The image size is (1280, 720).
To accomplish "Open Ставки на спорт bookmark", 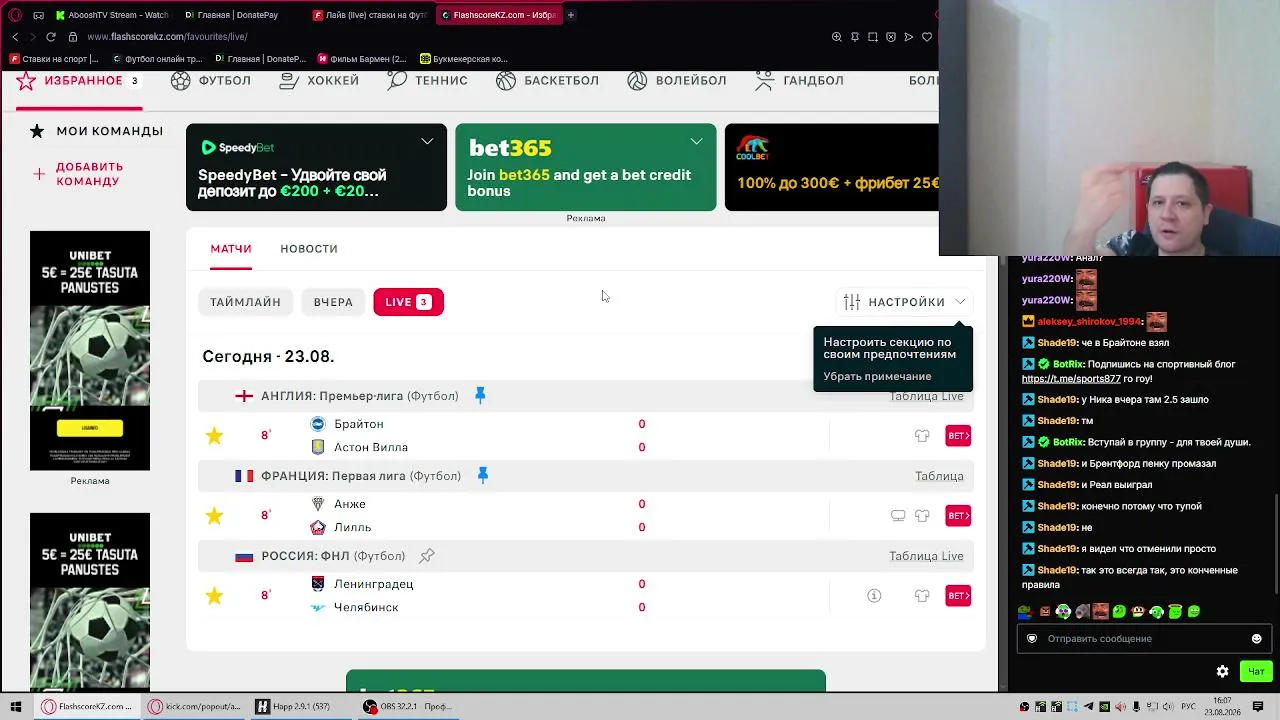I will 54,59.
